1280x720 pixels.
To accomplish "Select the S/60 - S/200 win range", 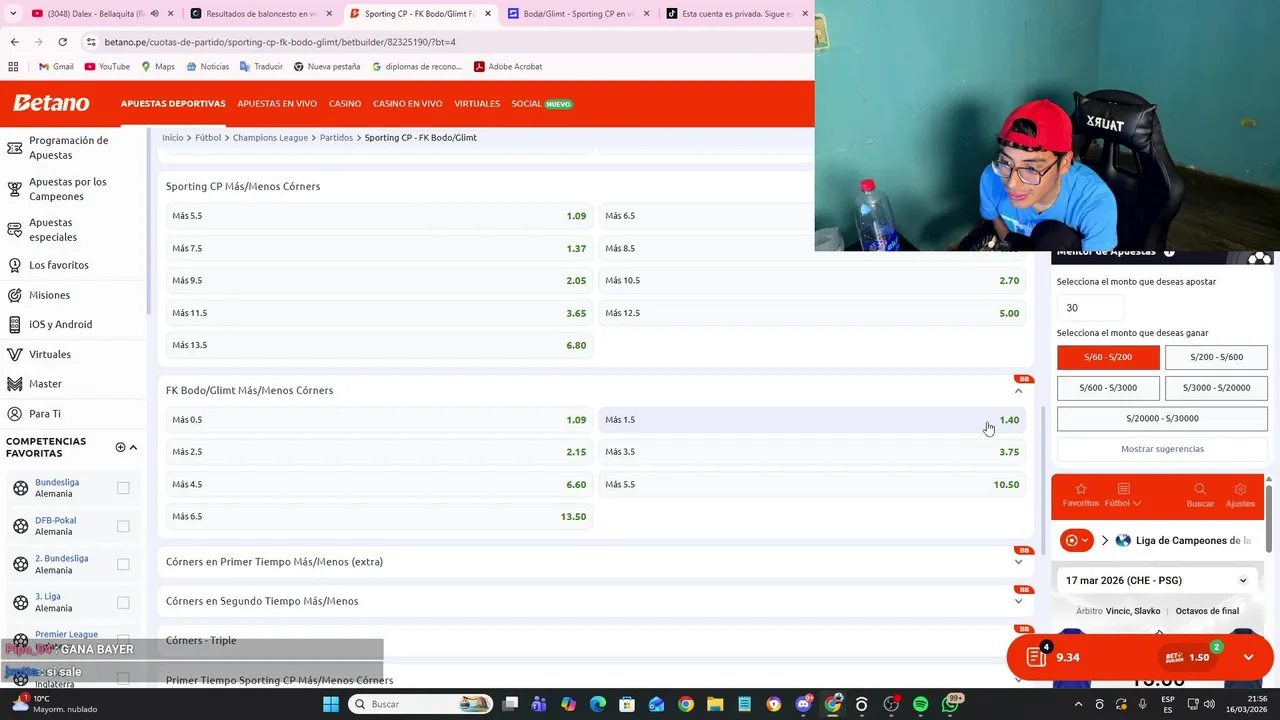I will pos(1108,357).
